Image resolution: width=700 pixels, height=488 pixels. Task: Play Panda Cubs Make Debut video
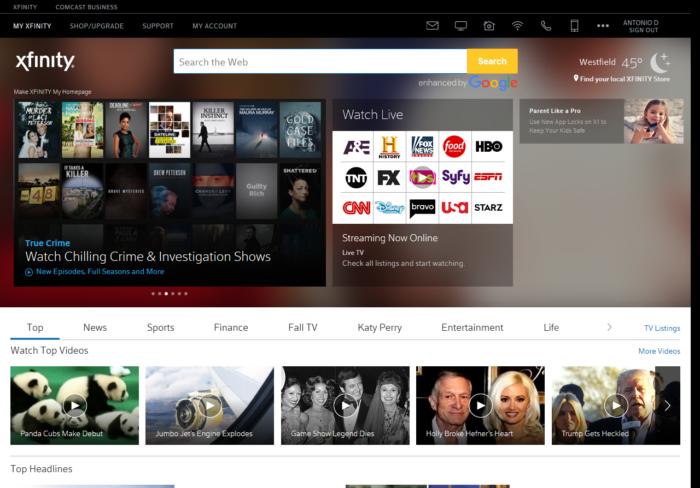(75, 405)
